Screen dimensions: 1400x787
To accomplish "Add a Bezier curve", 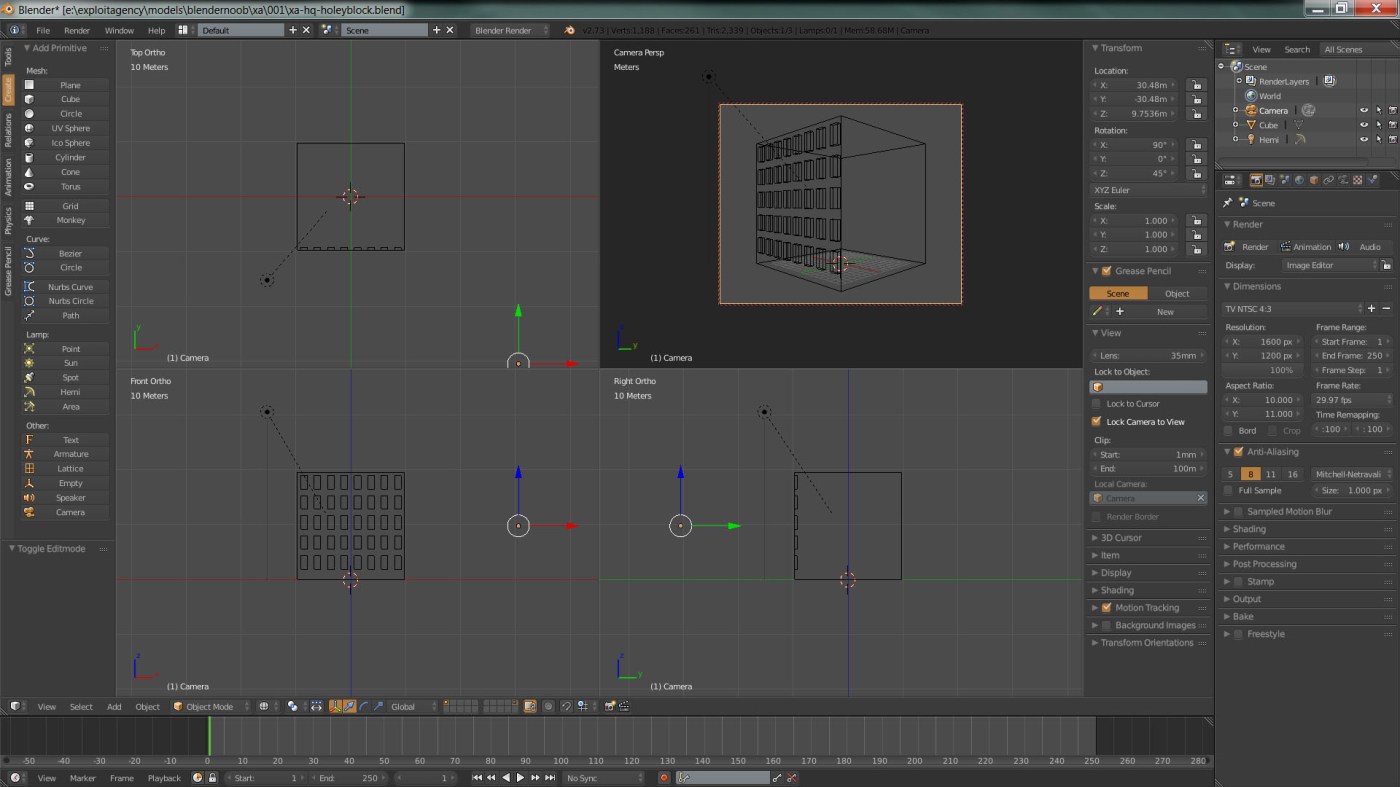I will [x=70, y=253].
